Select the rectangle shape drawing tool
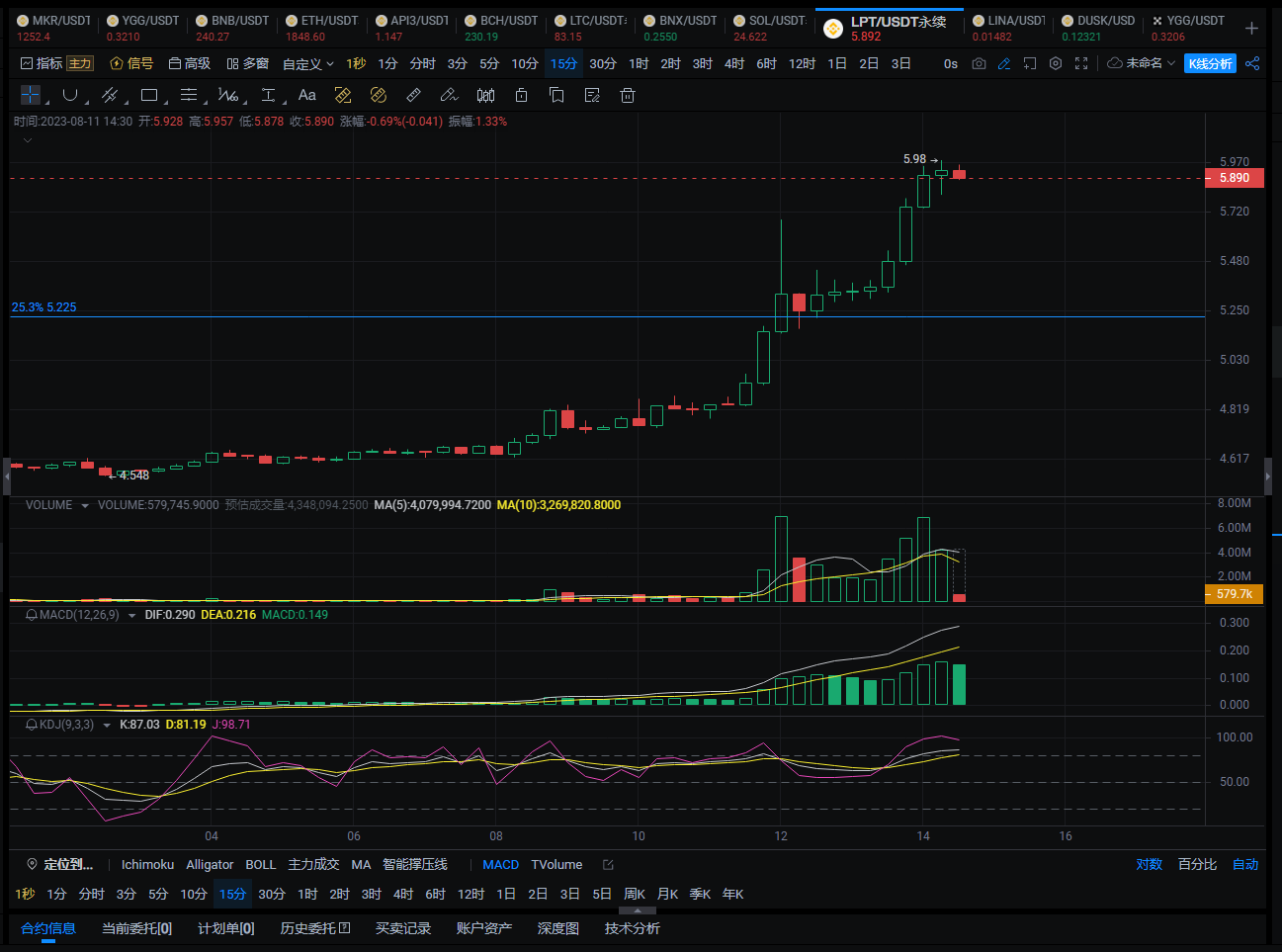This screenshot has height=952, width=1282. pos(149,95)
